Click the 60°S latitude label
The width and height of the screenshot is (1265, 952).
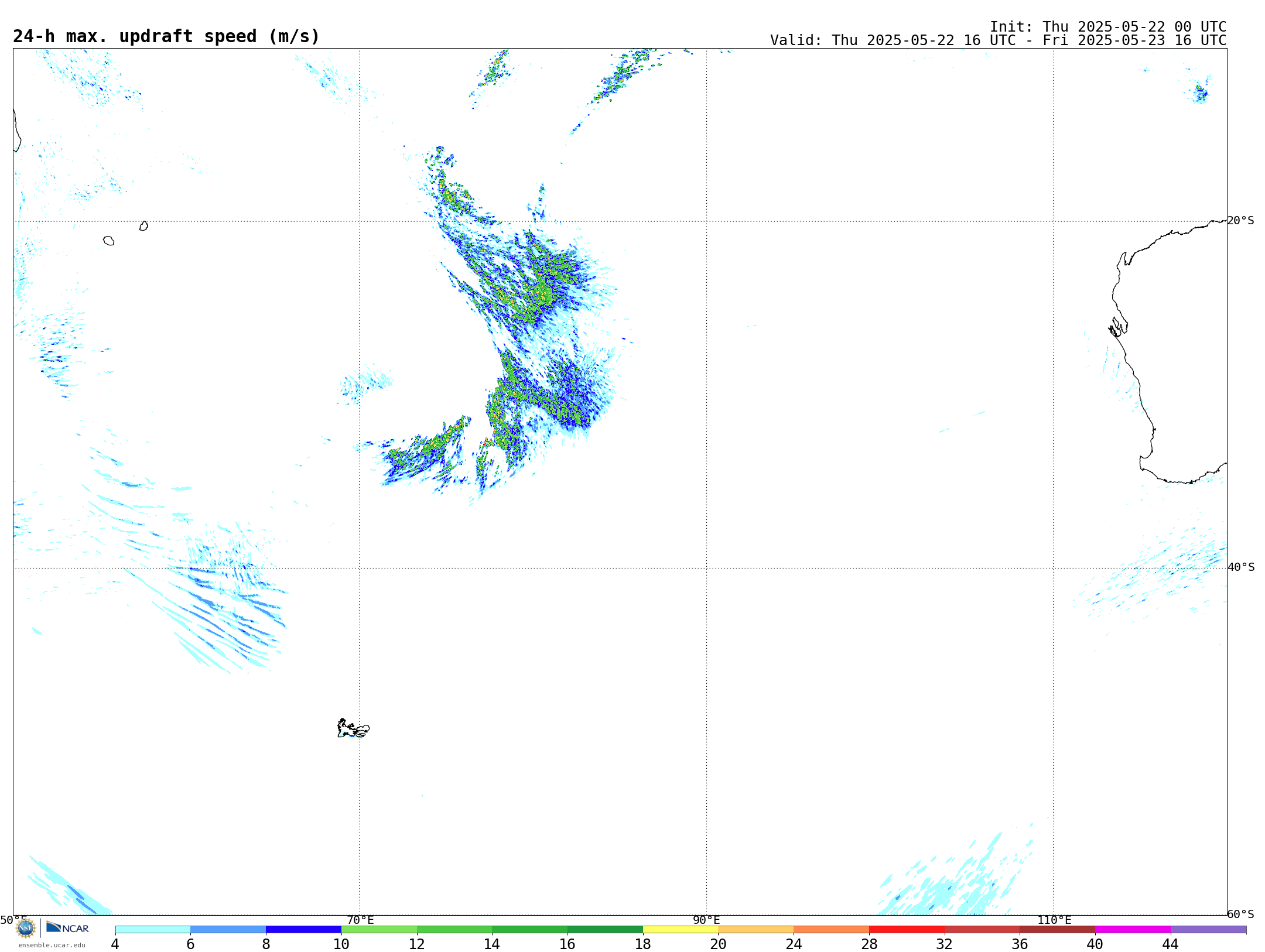[x=1240, y=914]
